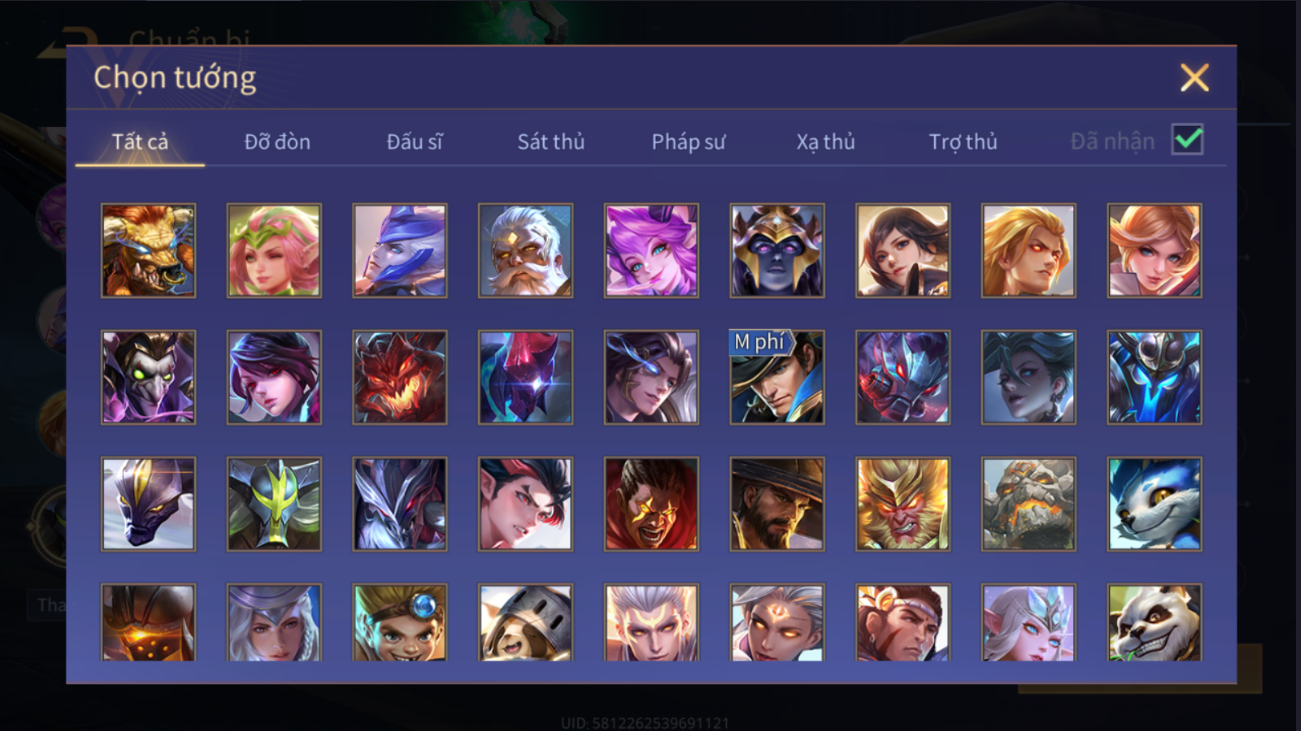The height and width of the screenshot is (731, 1301).
Task: Pick the rock golem hero portrait
Action: click(1029, 505)
